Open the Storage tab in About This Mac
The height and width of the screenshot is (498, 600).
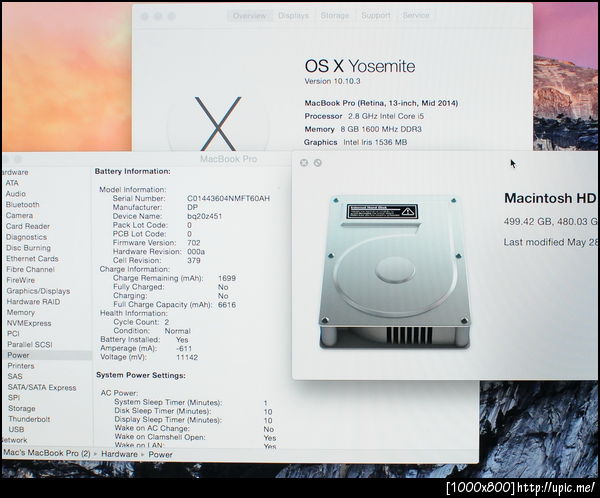click(335, 16)
